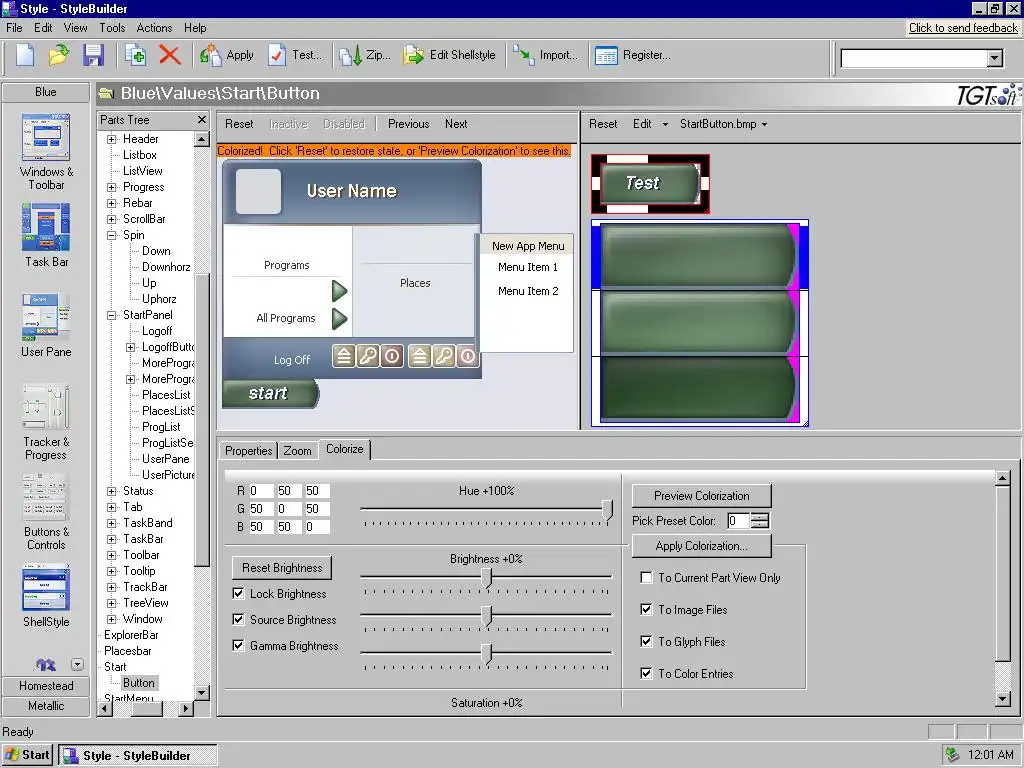
Task: Click the Test... toolbar button
Action: pyautogui.click(x=295, y=55)
